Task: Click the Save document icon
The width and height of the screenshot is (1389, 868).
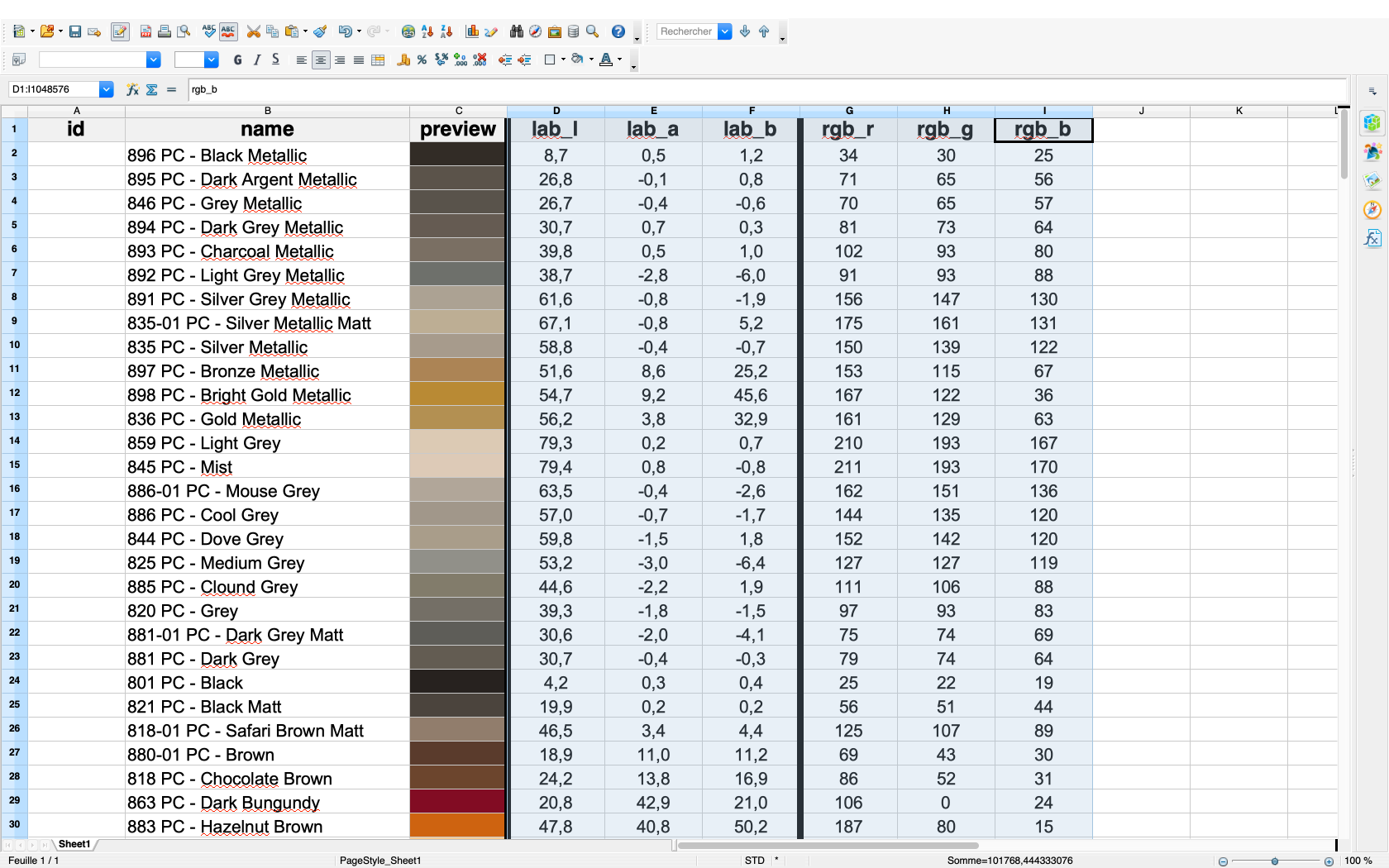Action: coord(75,31)
